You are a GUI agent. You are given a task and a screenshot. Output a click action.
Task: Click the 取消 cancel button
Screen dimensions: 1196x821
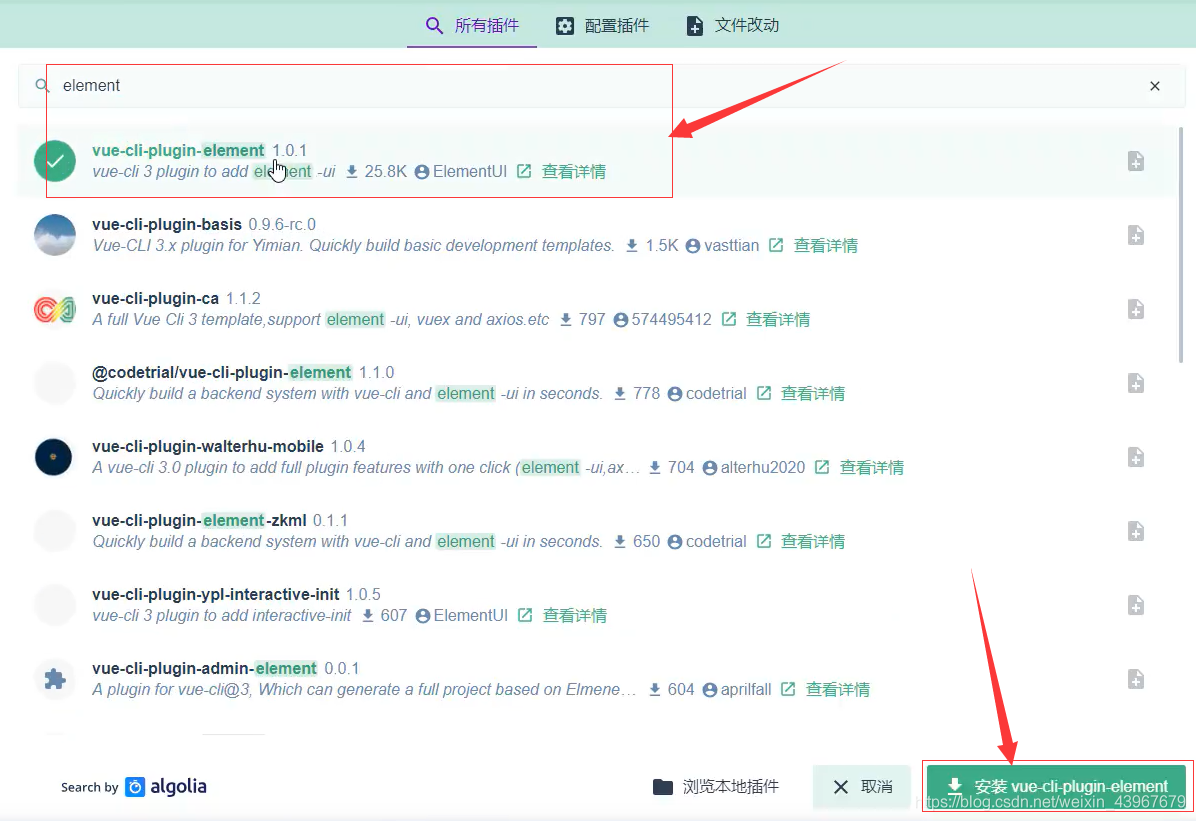tap(863, 787)
